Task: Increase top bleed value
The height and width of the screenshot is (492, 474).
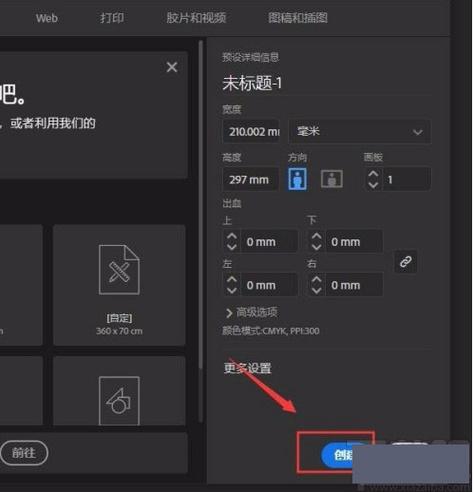Action: (x=232, y=236)
